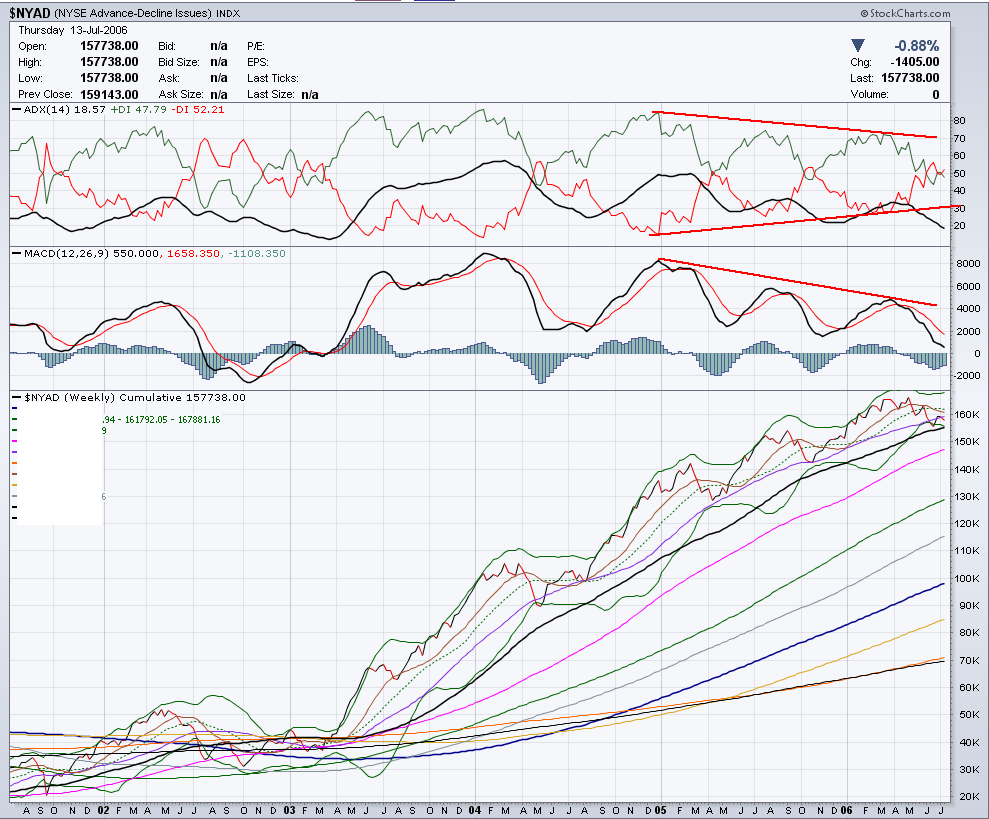
Task: Click the 100K price axis label
Action: tap(964, 578)
